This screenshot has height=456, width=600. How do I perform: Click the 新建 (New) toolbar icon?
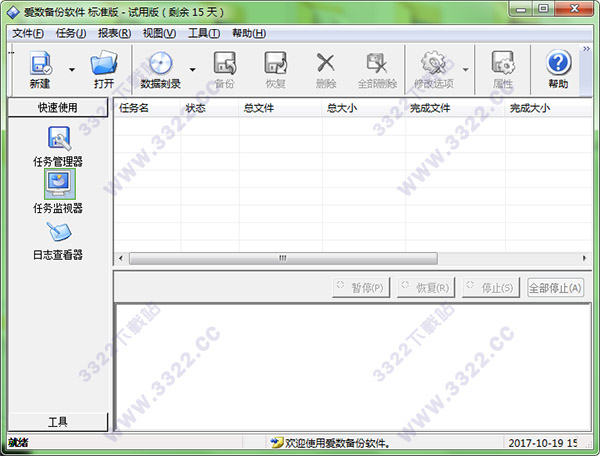coord(40,63)
